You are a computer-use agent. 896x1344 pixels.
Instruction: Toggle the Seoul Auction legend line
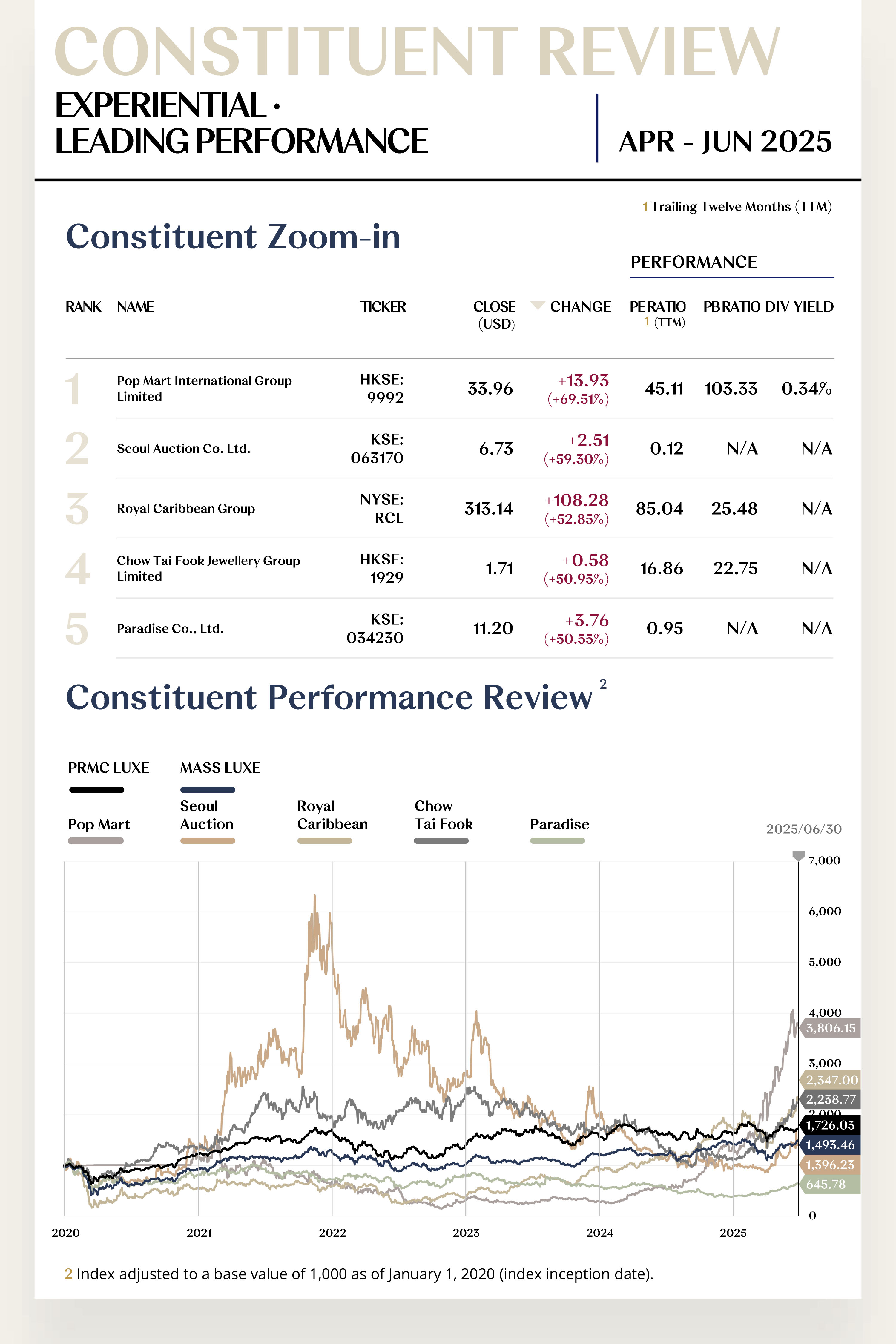click(208, 840)
